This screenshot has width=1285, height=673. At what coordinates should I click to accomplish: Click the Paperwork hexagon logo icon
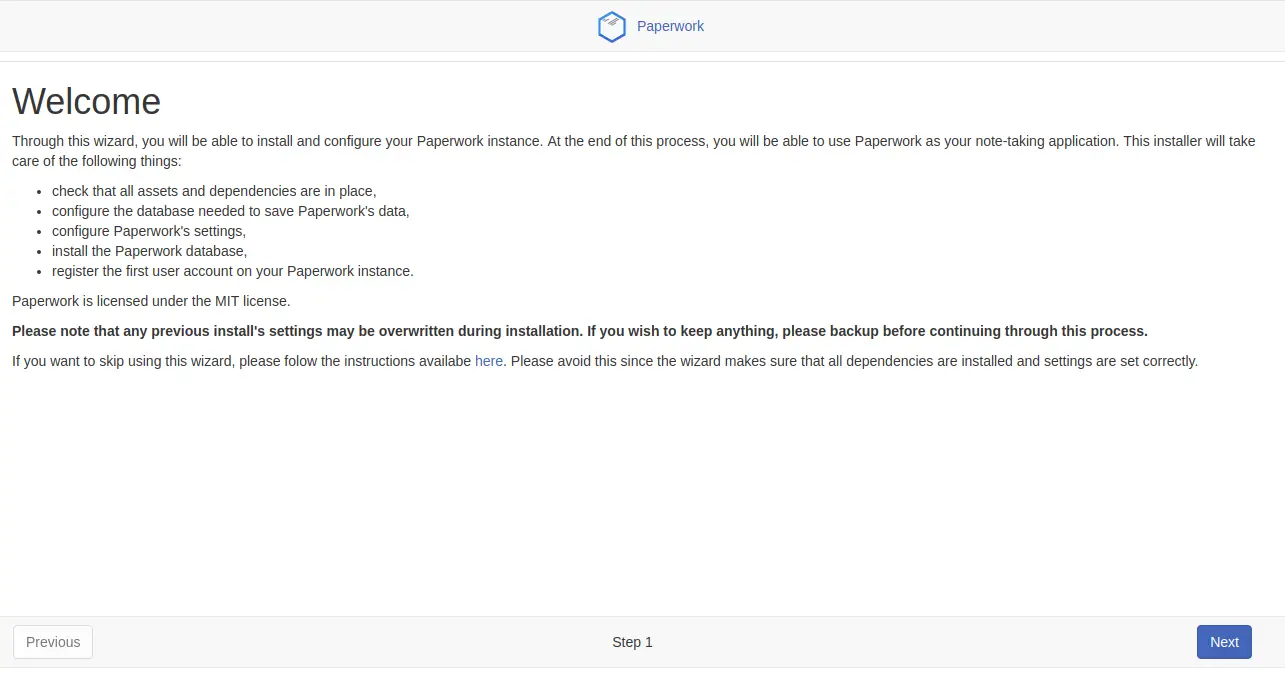click(611, 27)
